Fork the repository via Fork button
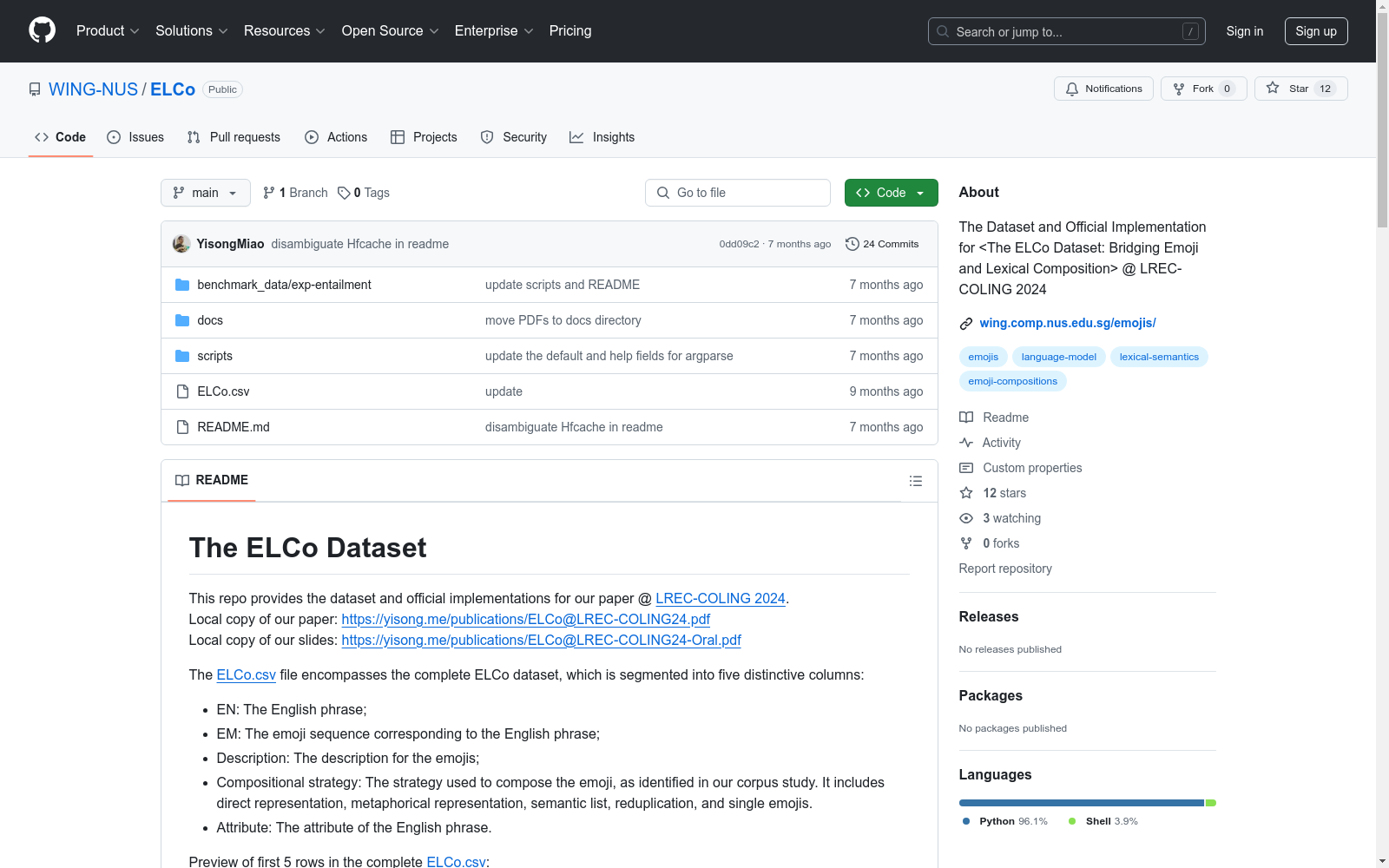The image size is (1389, 868). [x=1203, y=89]
